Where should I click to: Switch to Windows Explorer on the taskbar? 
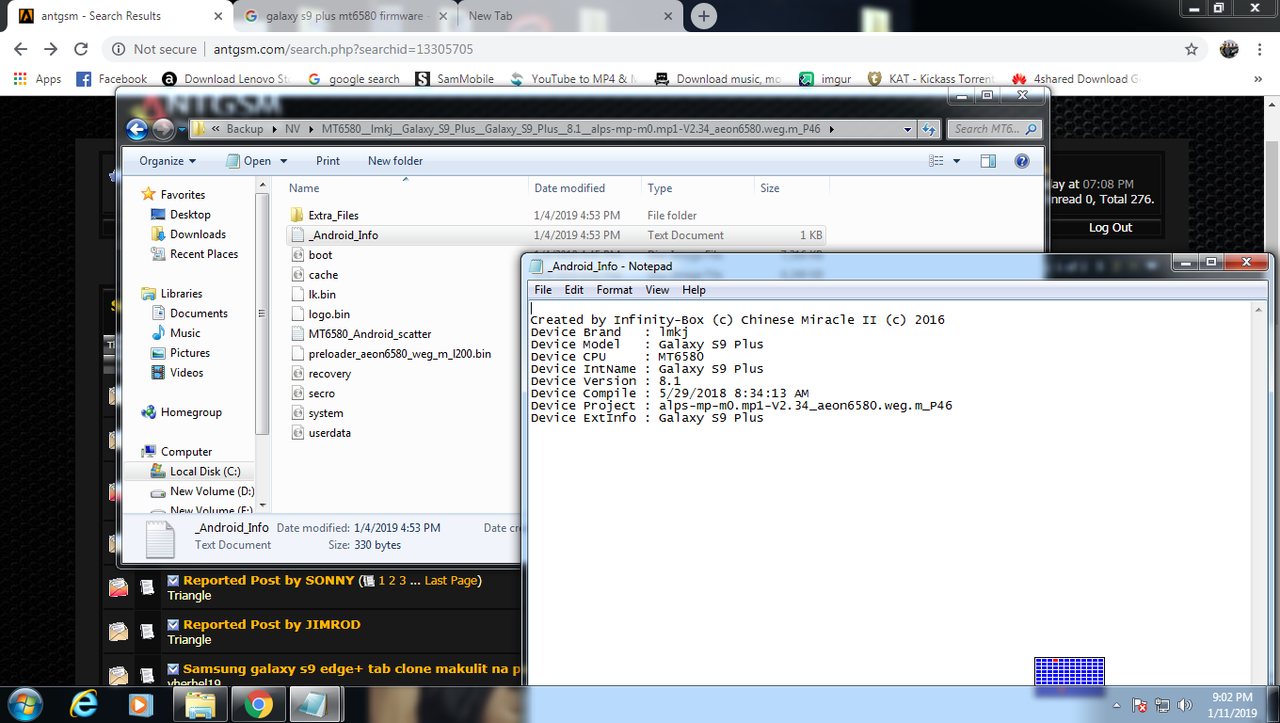pos(201,705)
